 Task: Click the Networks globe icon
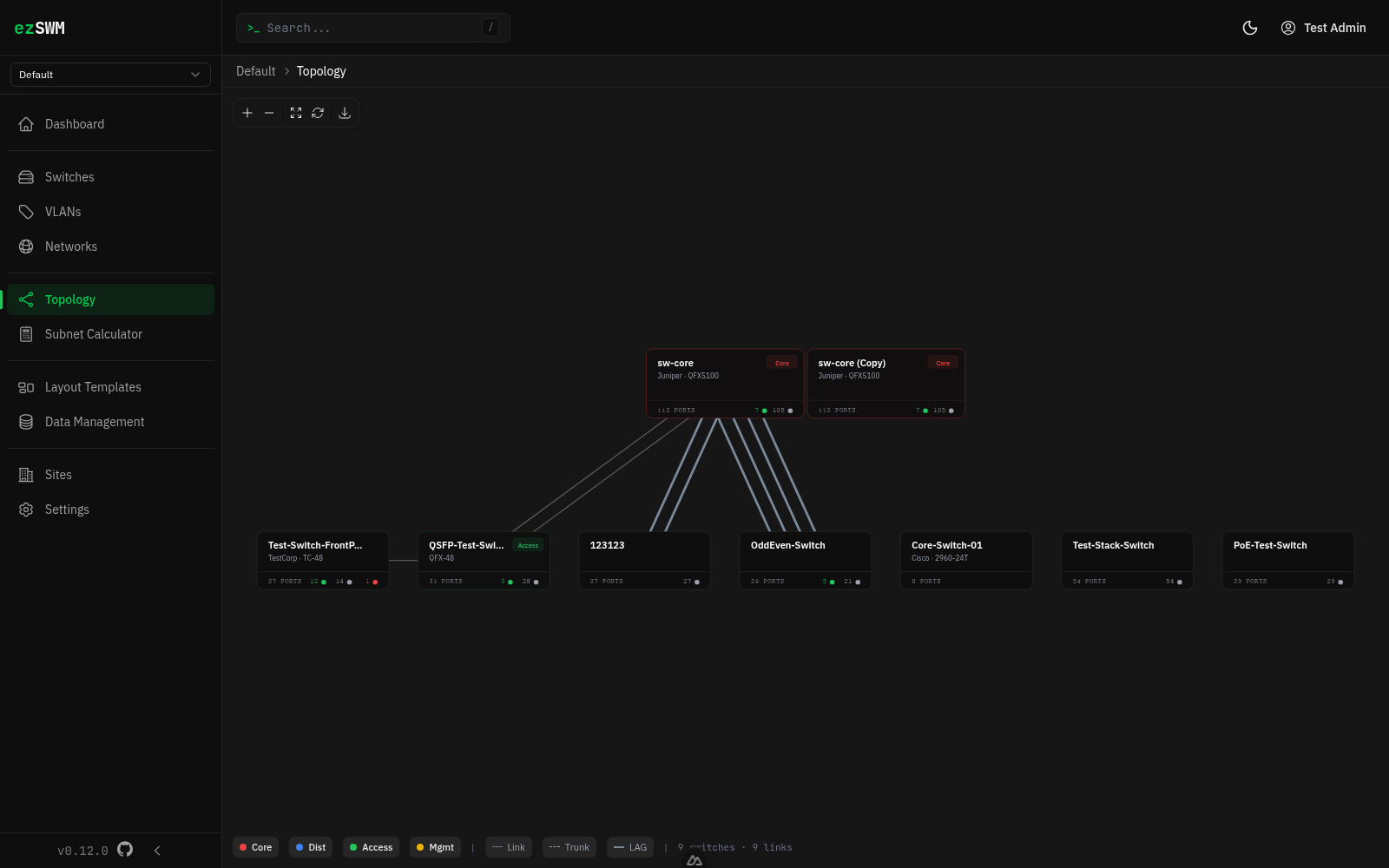point(26,247)
